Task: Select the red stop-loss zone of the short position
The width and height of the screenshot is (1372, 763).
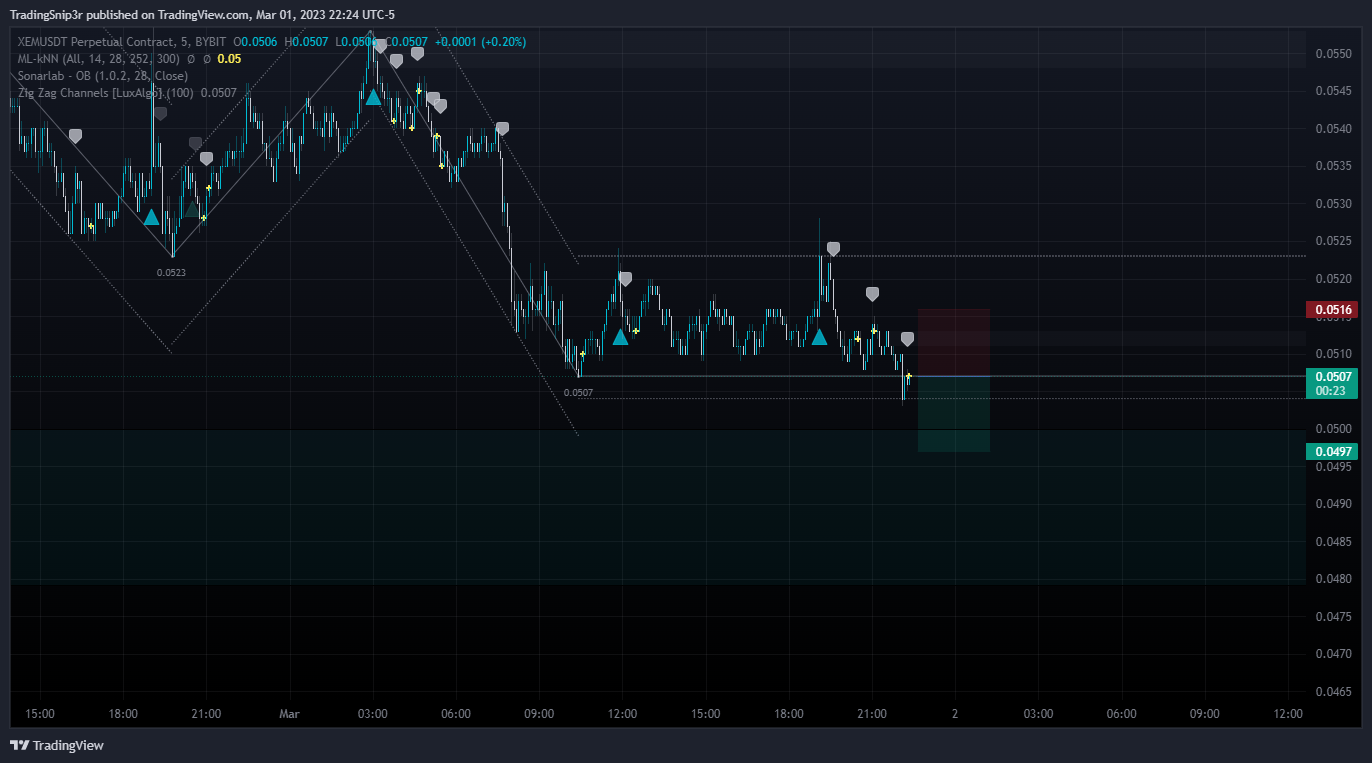Action: [x=954, y=342]
